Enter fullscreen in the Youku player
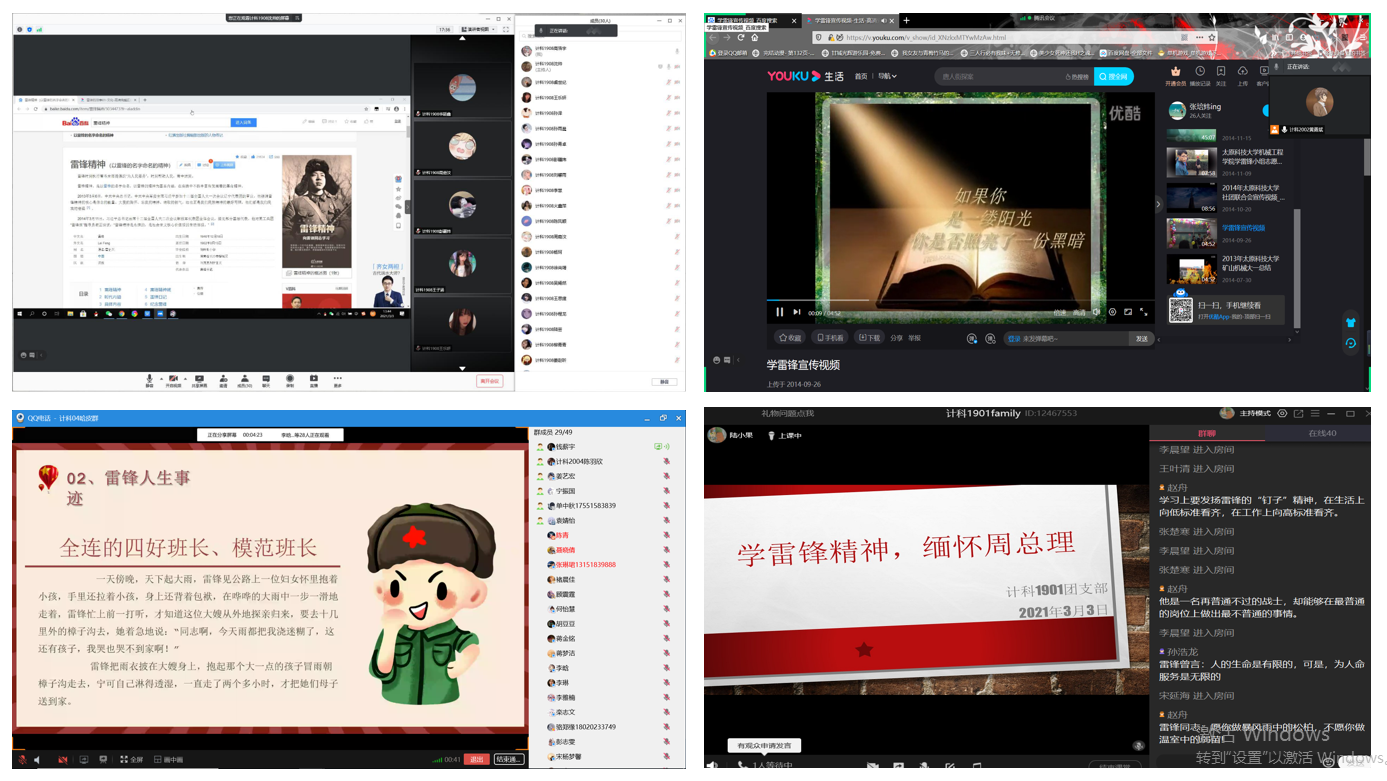1387x781 pixels. tap(1145, 312)
